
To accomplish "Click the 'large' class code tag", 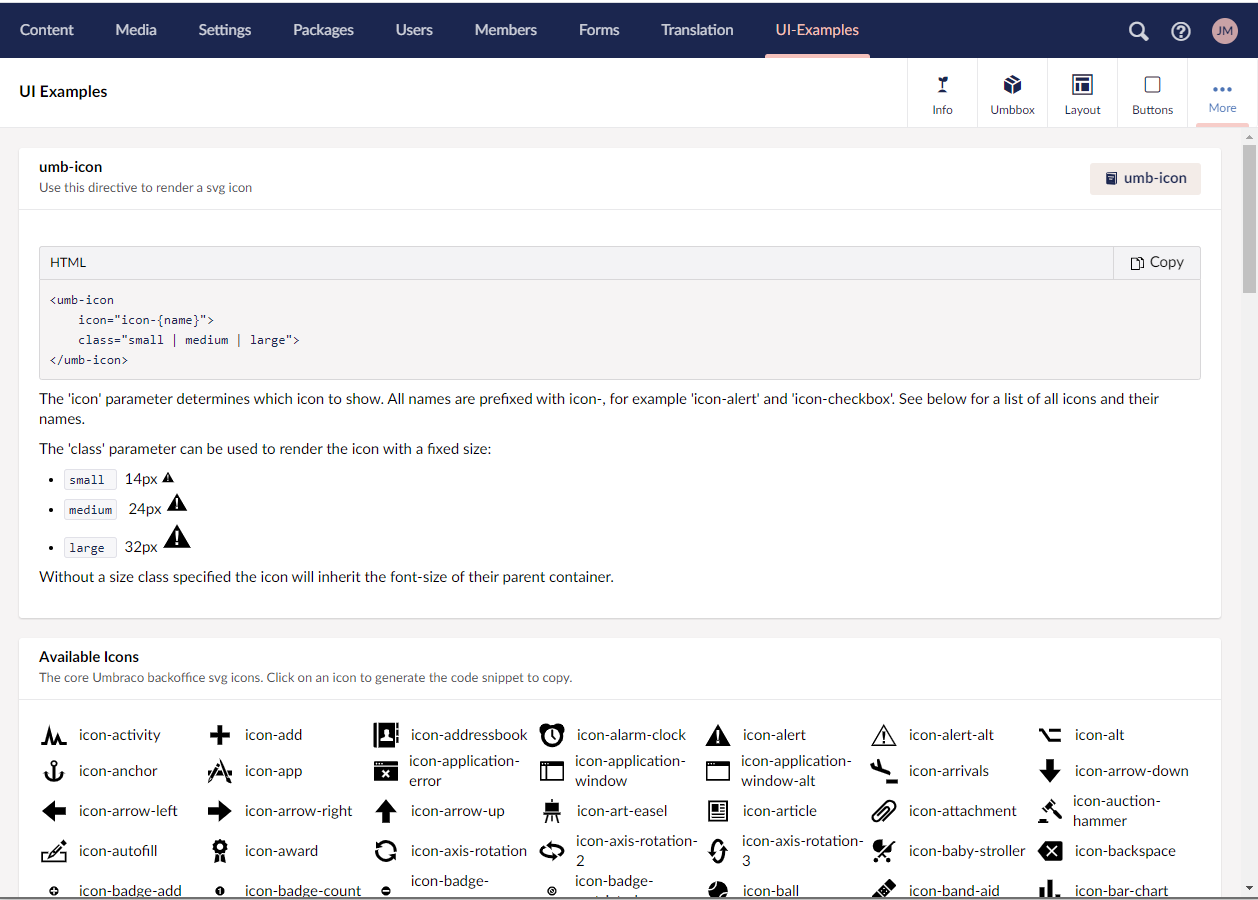I will tap(90, 548).
